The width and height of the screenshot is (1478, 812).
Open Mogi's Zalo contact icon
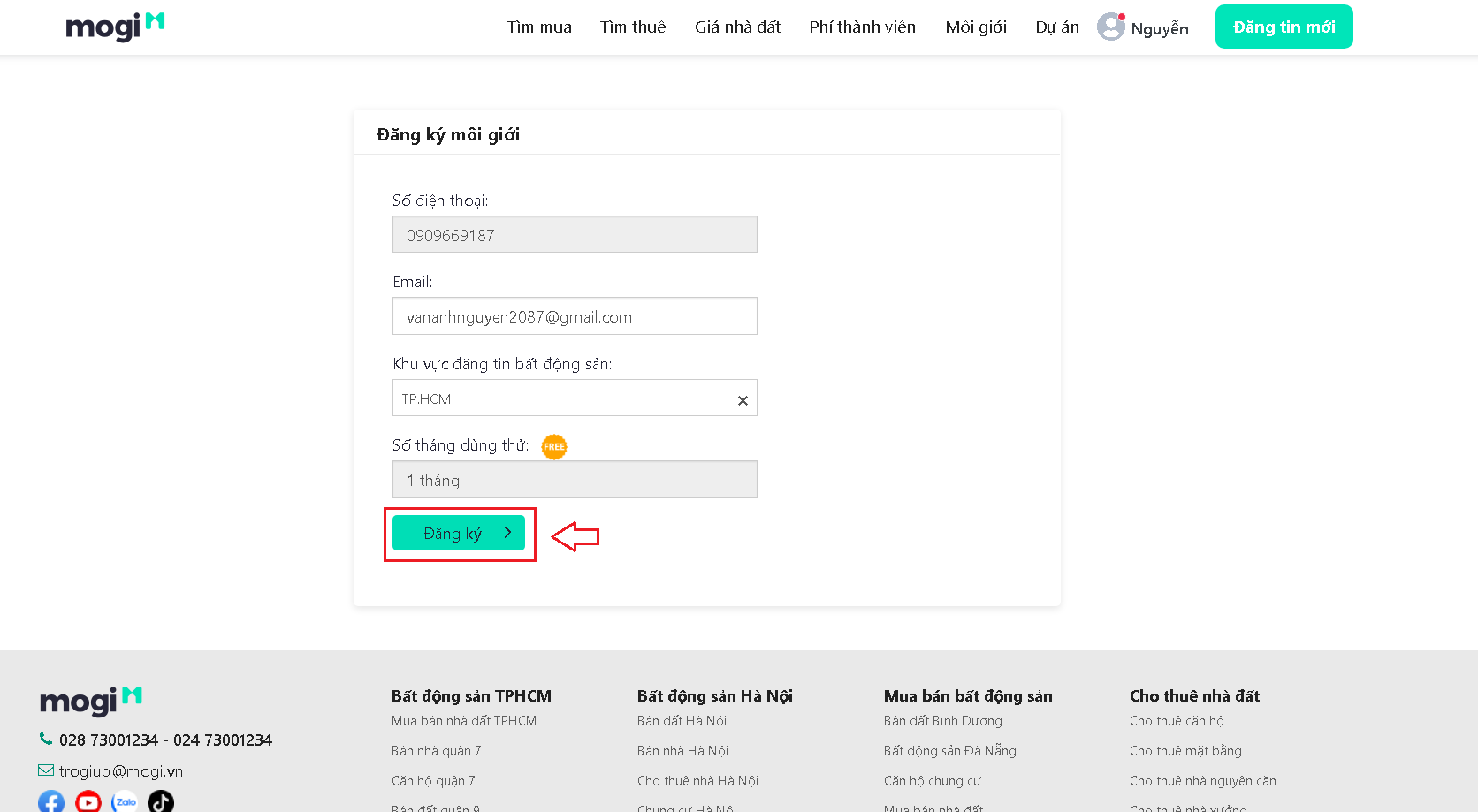click(125, 802)
